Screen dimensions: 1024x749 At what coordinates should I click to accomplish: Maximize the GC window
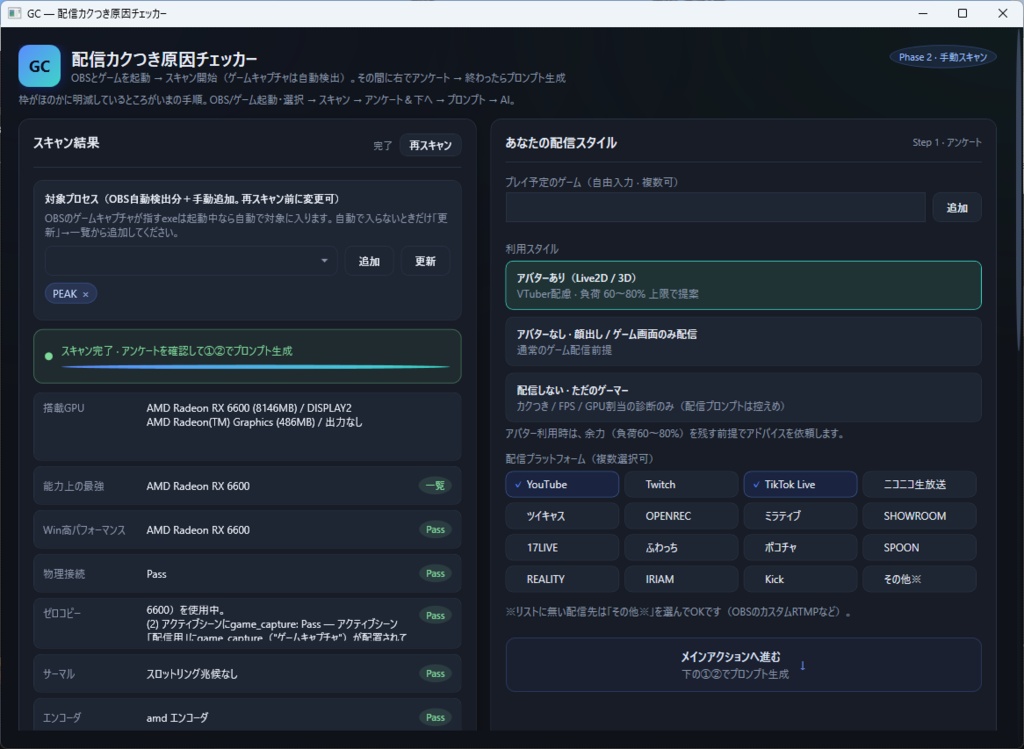962,13
